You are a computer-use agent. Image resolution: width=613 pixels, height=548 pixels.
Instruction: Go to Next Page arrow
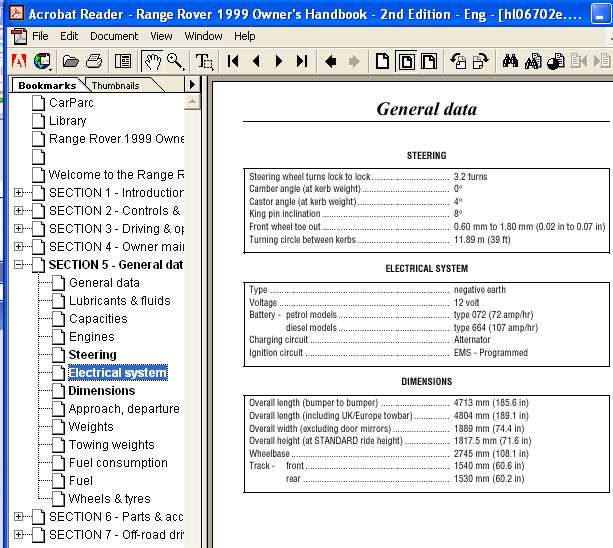tap(279, 61)
